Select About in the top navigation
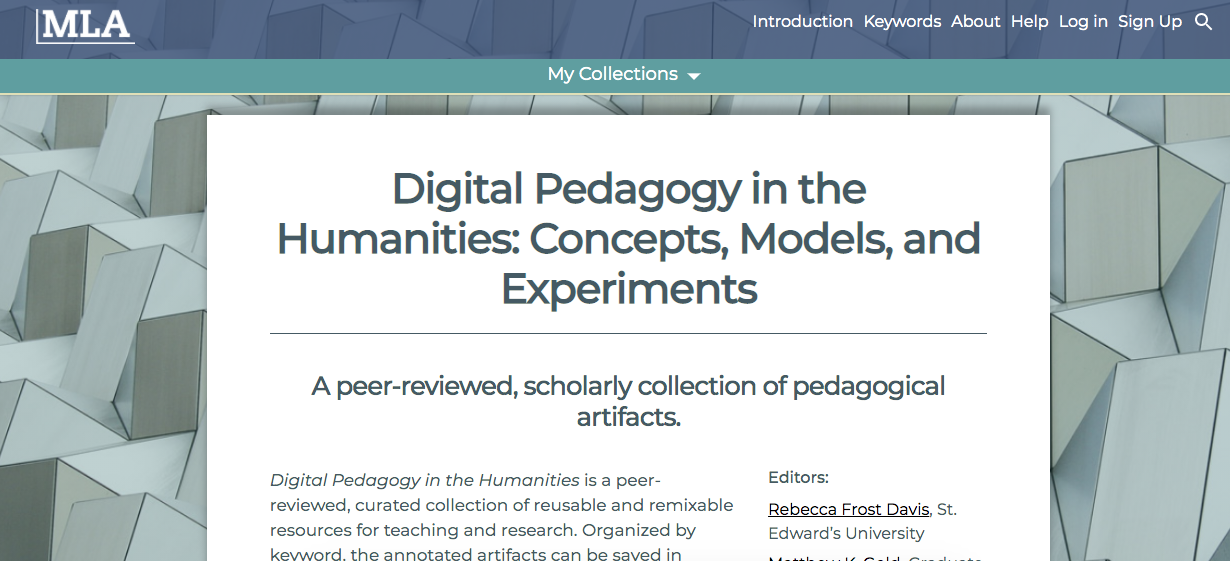Image resolution: width=1230 pixels, height=561 pixels. [x=975, y=22]
